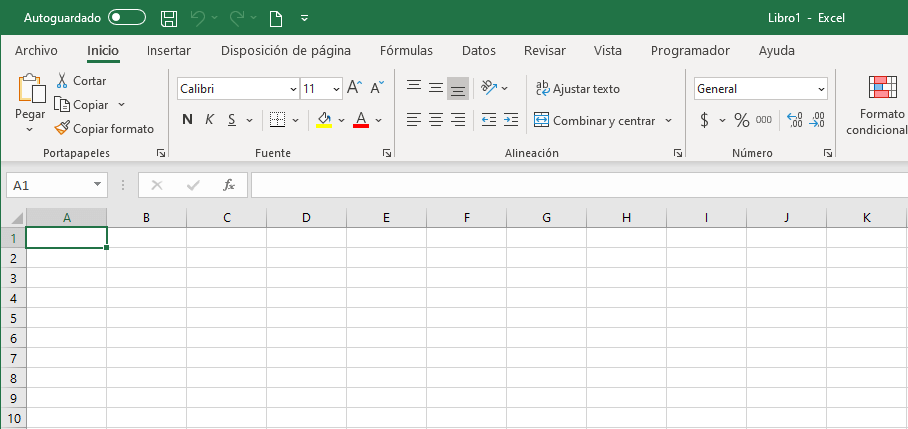The height and width of the screenshot is (429, 908).
Task: Click the Save (floppy disk) icon
Action: pos(169,19)
